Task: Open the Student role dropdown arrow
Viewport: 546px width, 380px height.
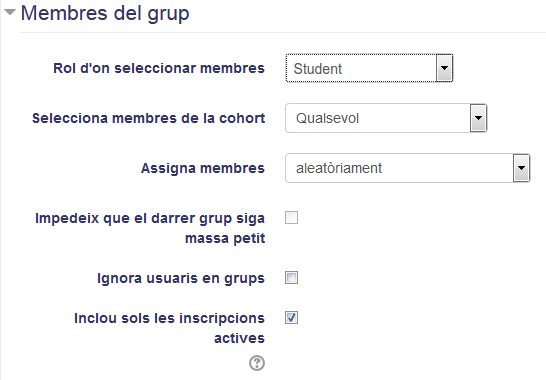Action: [444, 68]
